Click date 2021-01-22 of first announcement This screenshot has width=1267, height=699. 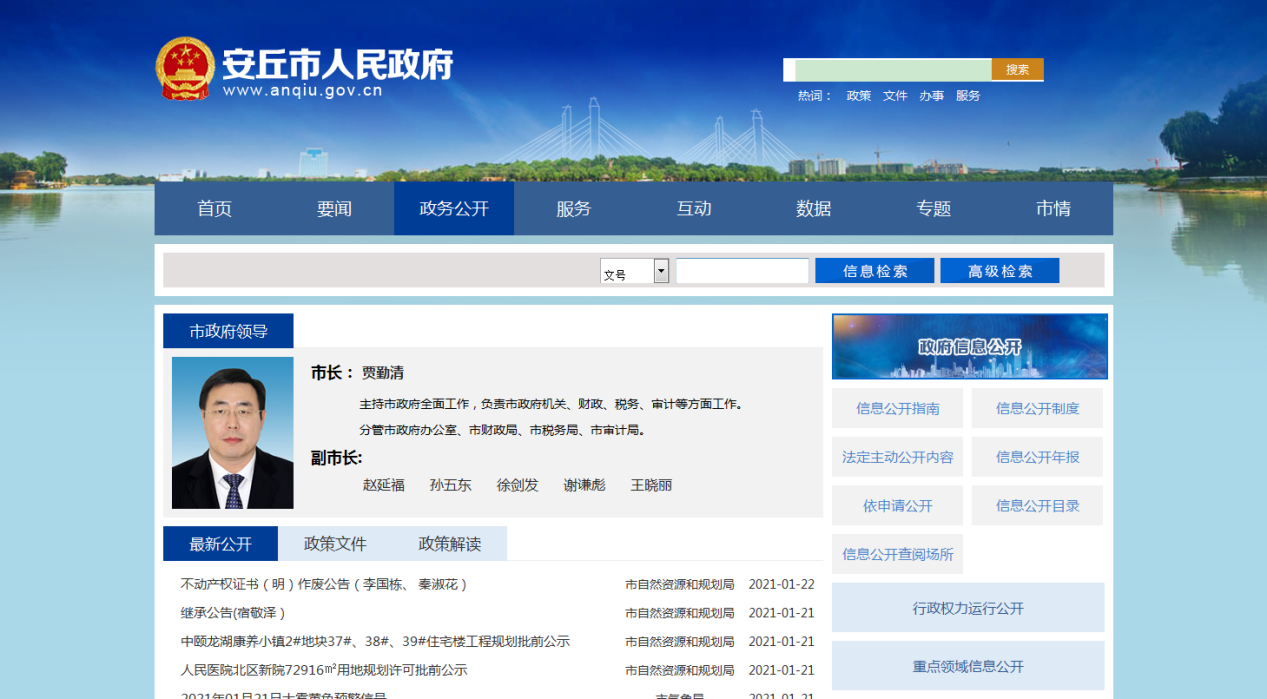tap(782, 584)
